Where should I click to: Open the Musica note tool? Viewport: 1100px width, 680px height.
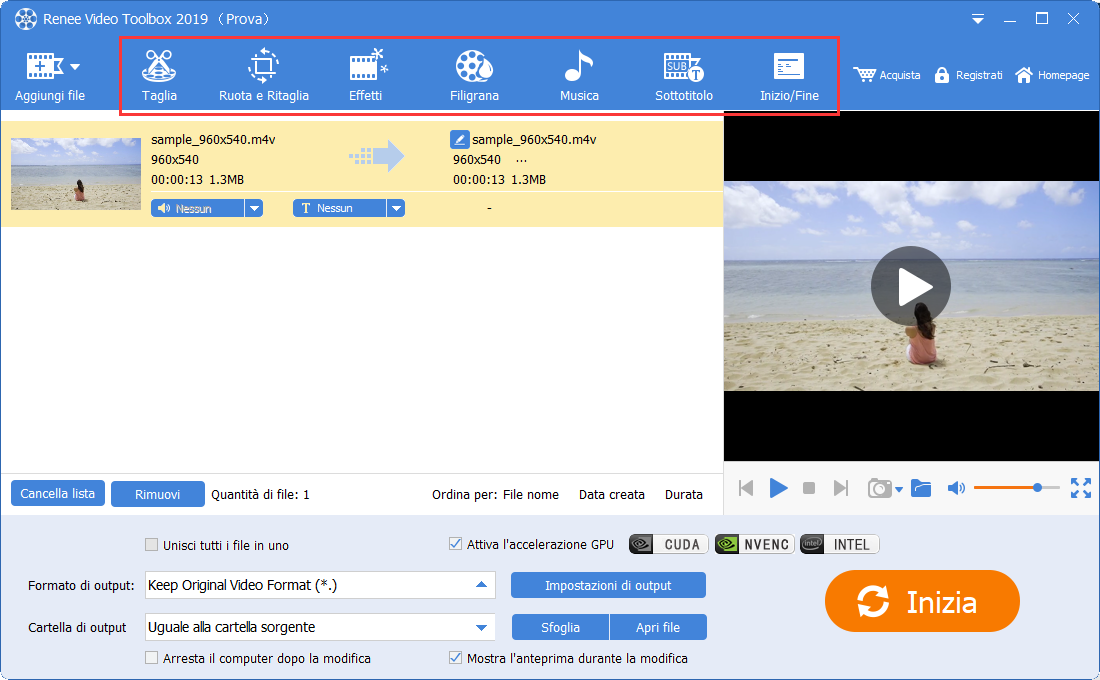click(x=579, y=76)
